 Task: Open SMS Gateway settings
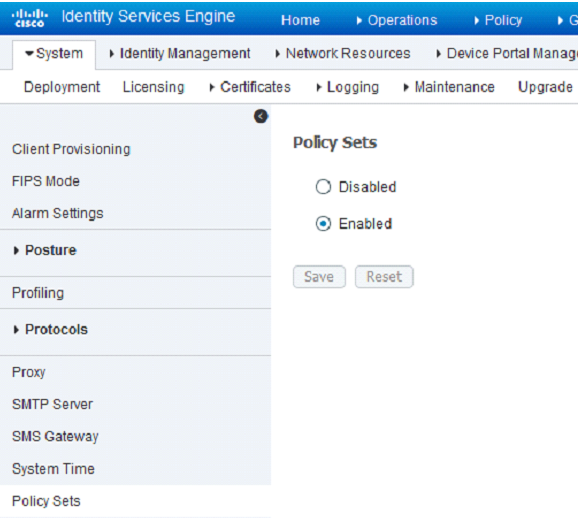pyautogui.click(x=55, y=437)
